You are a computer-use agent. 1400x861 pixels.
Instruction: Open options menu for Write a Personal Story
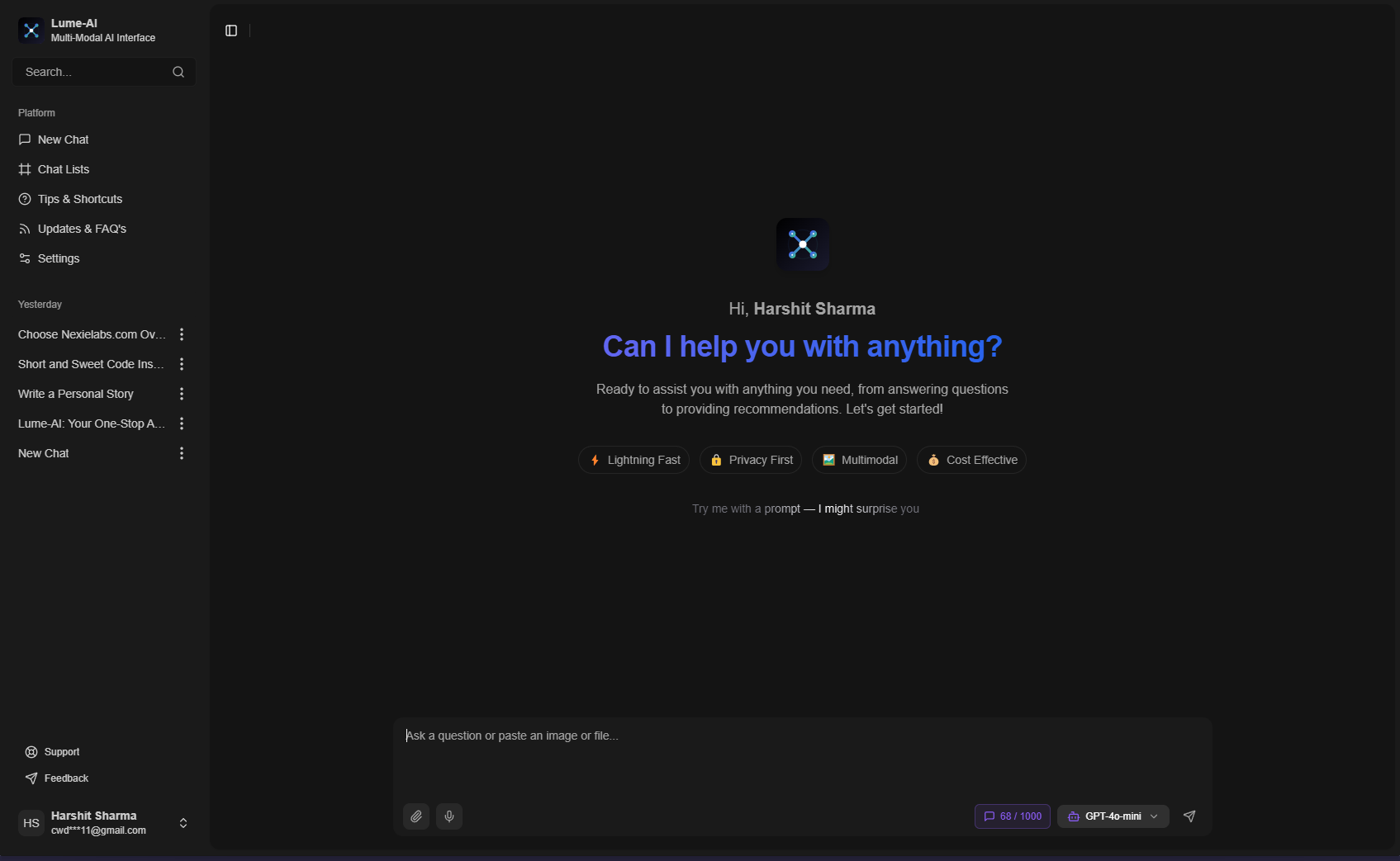click(x=182, y=394)
